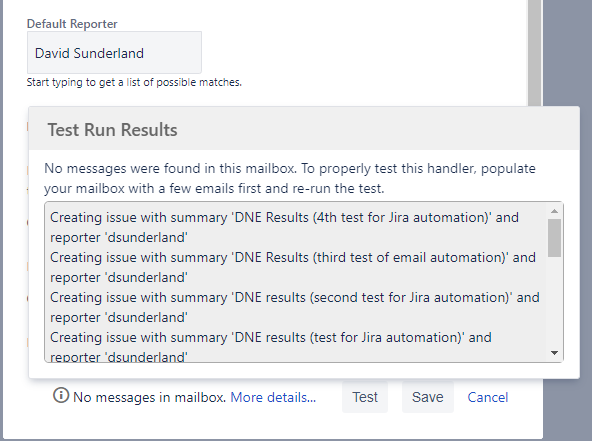Click the name David Sunderland in reporter field
592x441 pixels.
click(x=89, y=53)
